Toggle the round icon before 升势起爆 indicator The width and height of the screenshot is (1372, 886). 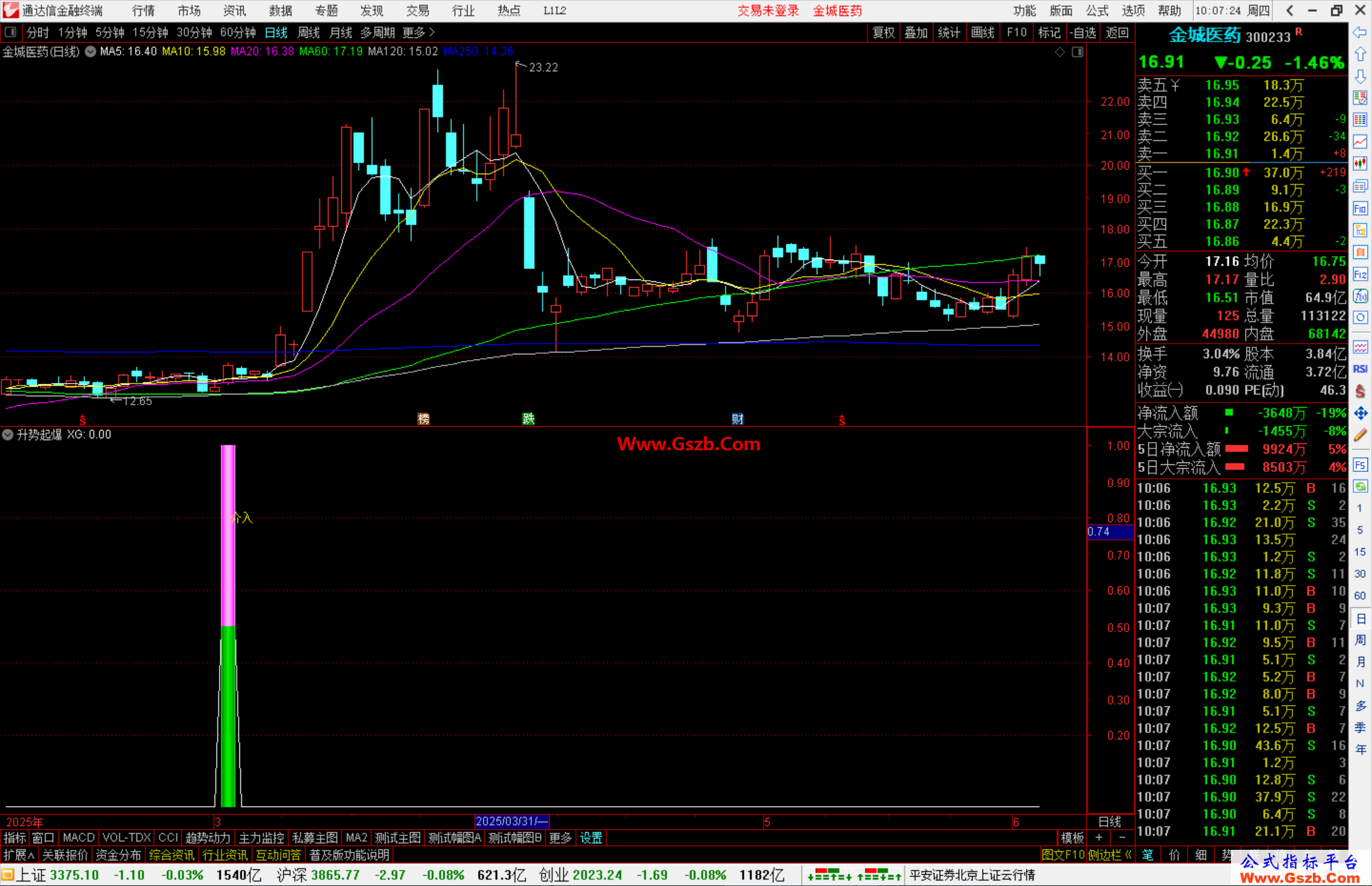(8, 434)
